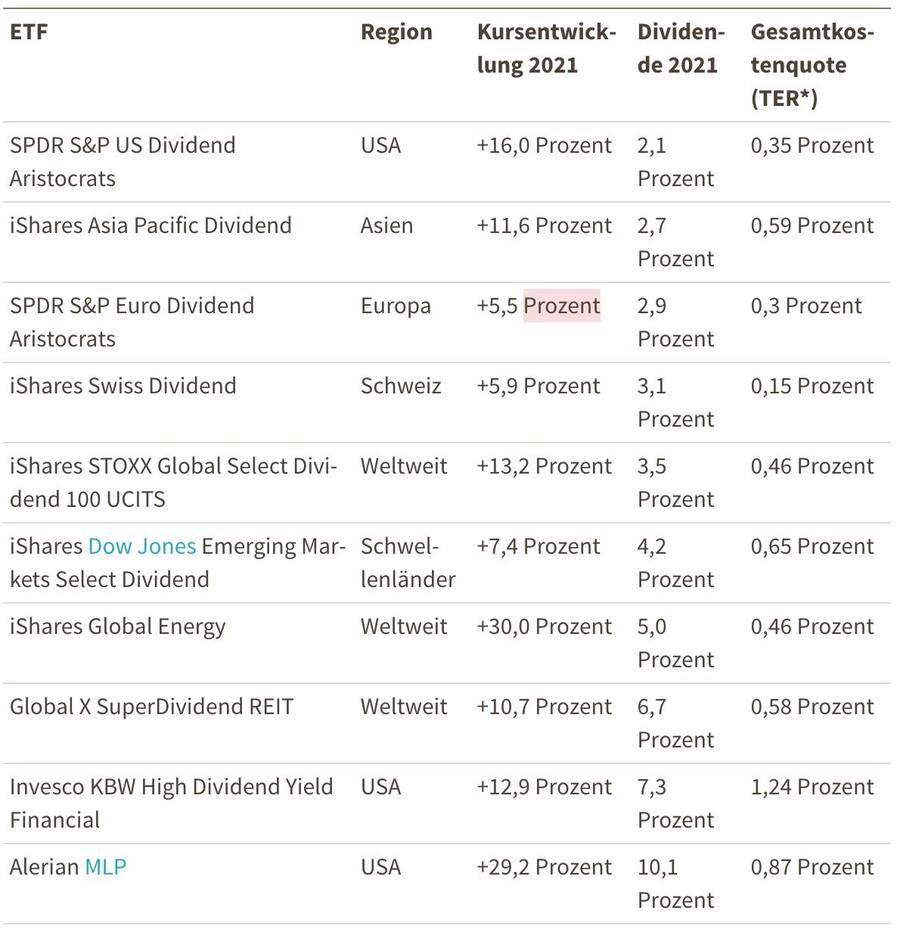Click the iShares Global Energy ETF name
Screen dimensions: 900x929
pos(118,627)
